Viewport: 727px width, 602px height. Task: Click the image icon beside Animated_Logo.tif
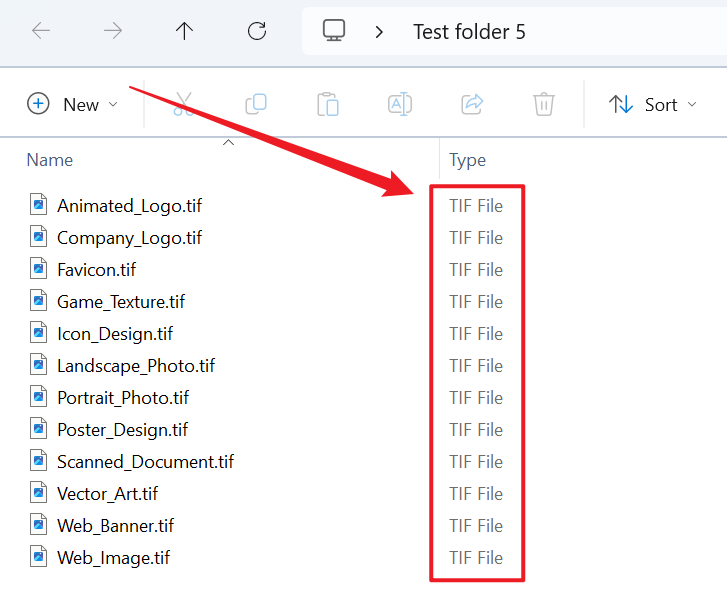[x=38, y=204]
